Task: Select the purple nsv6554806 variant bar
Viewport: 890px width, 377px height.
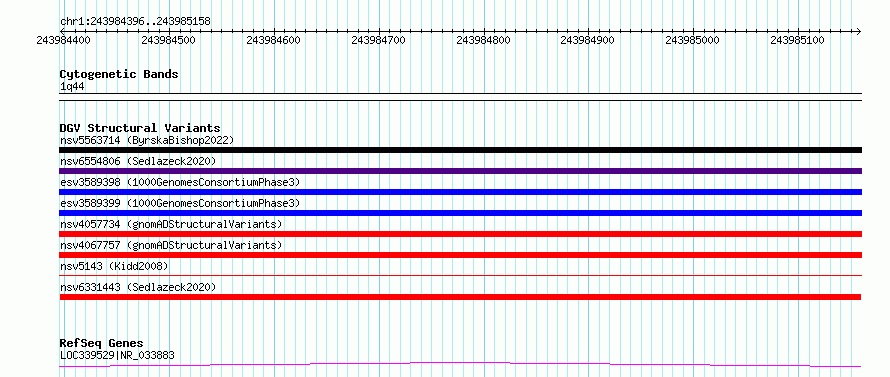Action: point(460,171)
